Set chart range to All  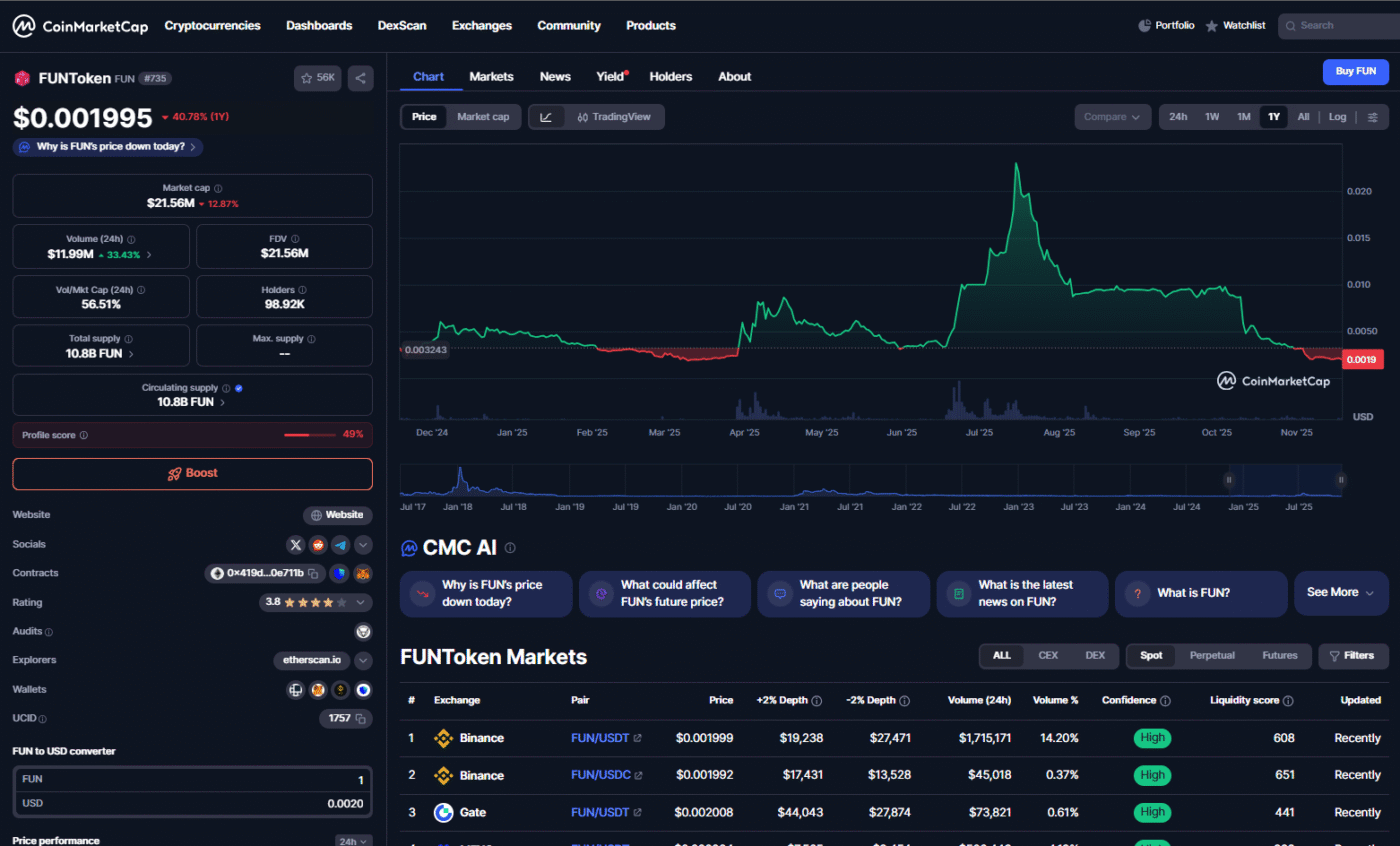1304,117
